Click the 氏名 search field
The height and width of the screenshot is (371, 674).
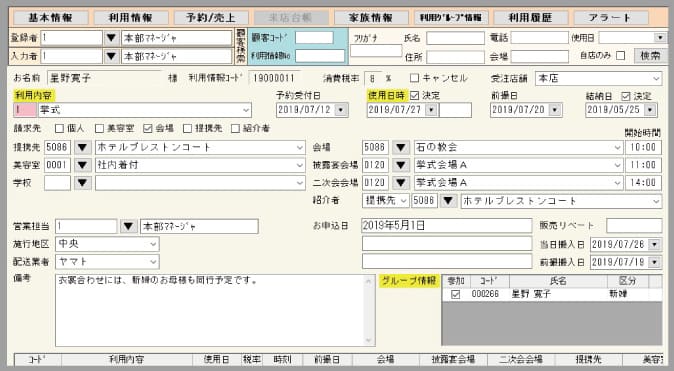click(455, 38)
